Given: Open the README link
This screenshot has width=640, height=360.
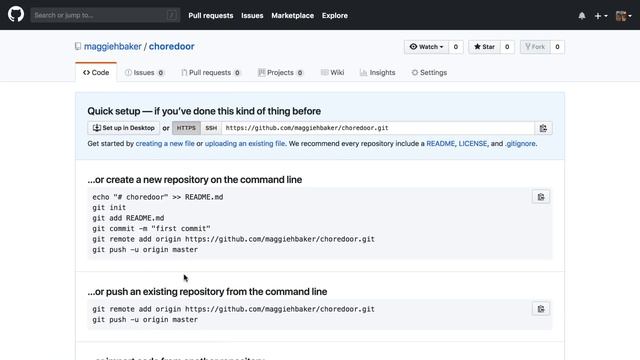Looking at the screenshot, I should [x=440, y=144].
